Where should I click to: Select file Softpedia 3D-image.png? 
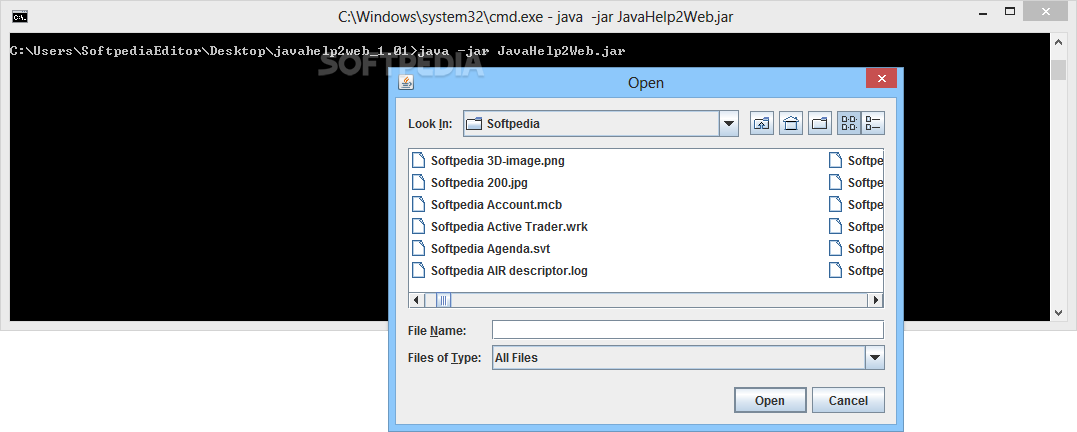pos(497,161)
